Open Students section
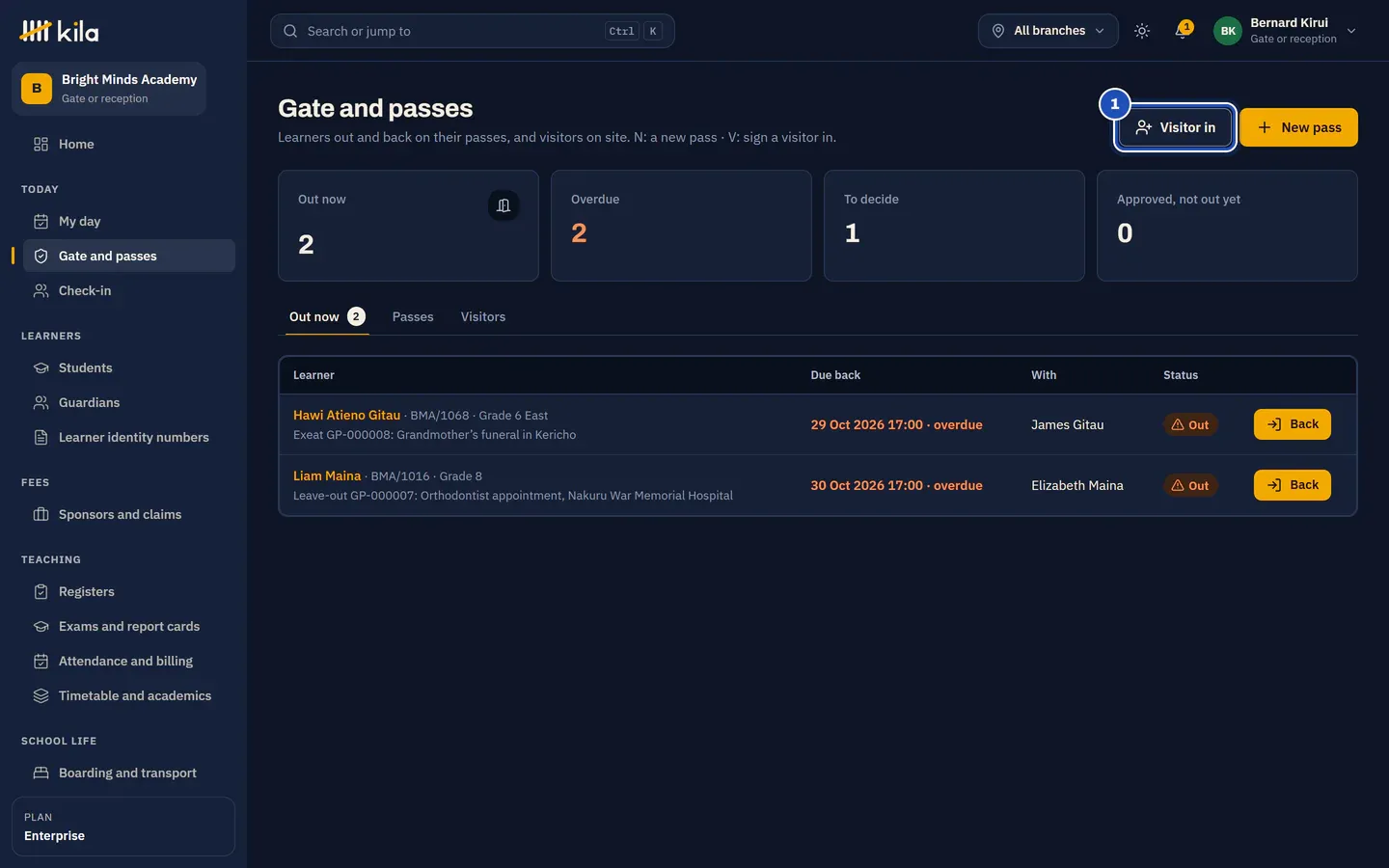1389x868 pixels. [x=129, y=367]
